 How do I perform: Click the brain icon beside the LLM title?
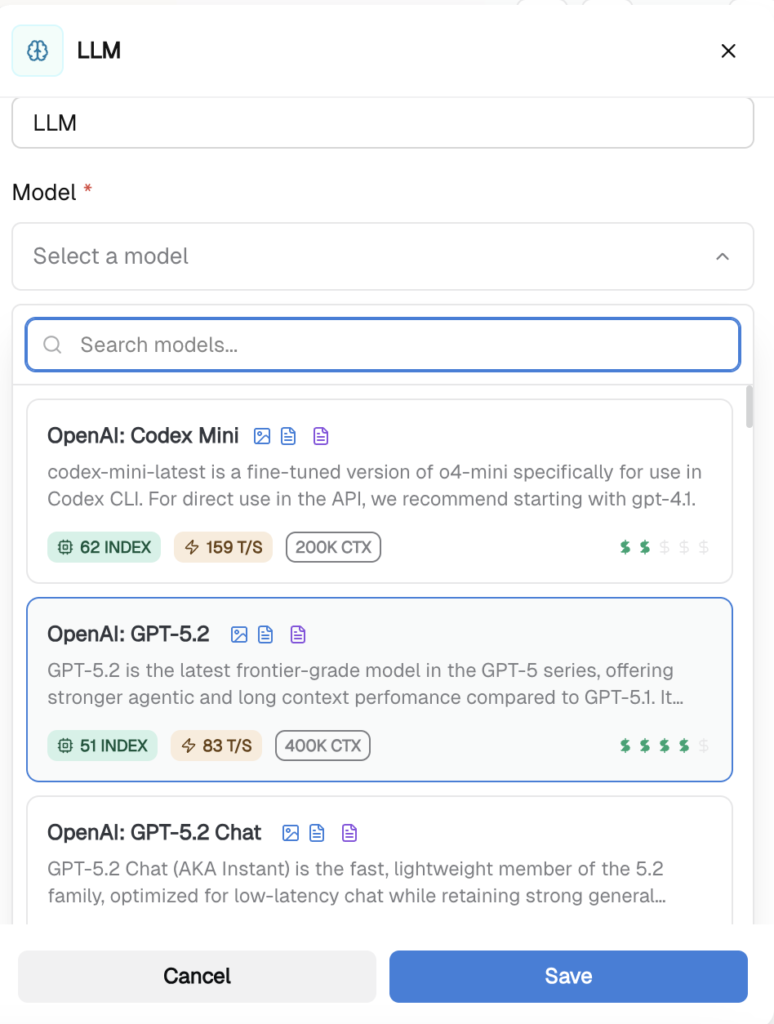36,50
